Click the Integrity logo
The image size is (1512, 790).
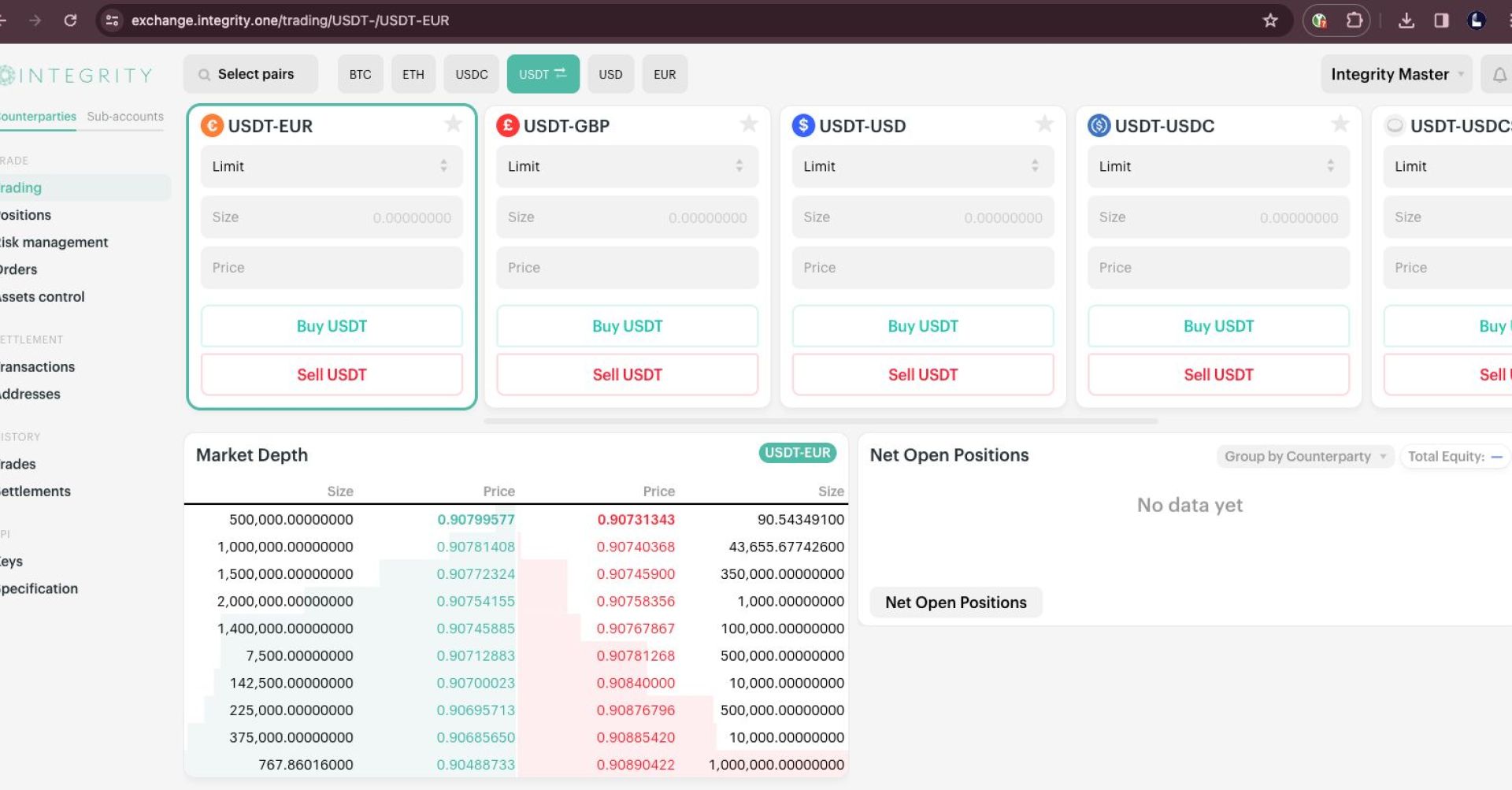[x=76, y=75]
